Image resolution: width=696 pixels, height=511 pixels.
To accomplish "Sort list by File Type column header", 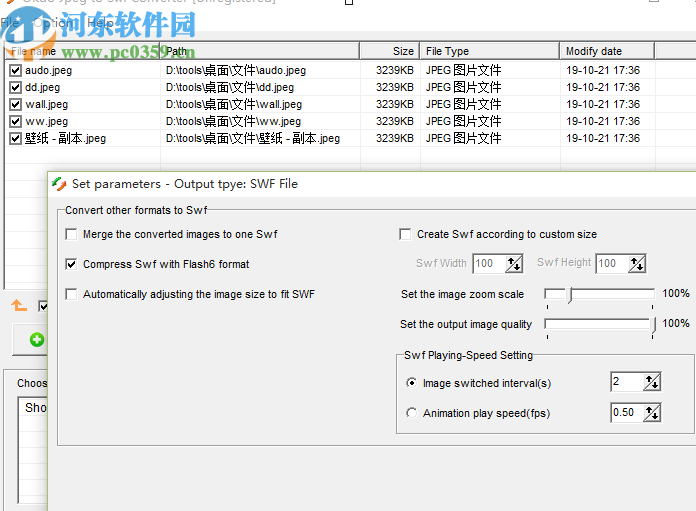I will pyautogui.click(x=490, y=51).
